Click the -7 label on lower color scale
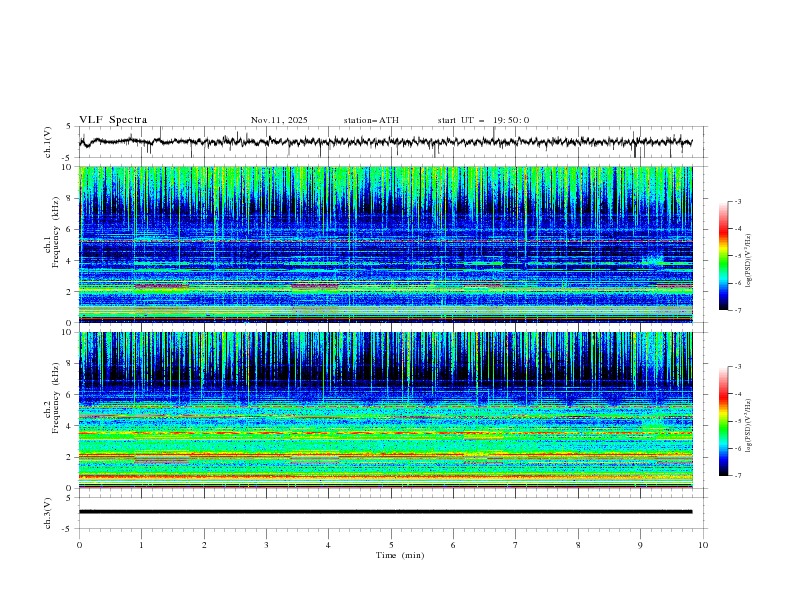This screenshot has width=792, height=612. tap(738, 476)
